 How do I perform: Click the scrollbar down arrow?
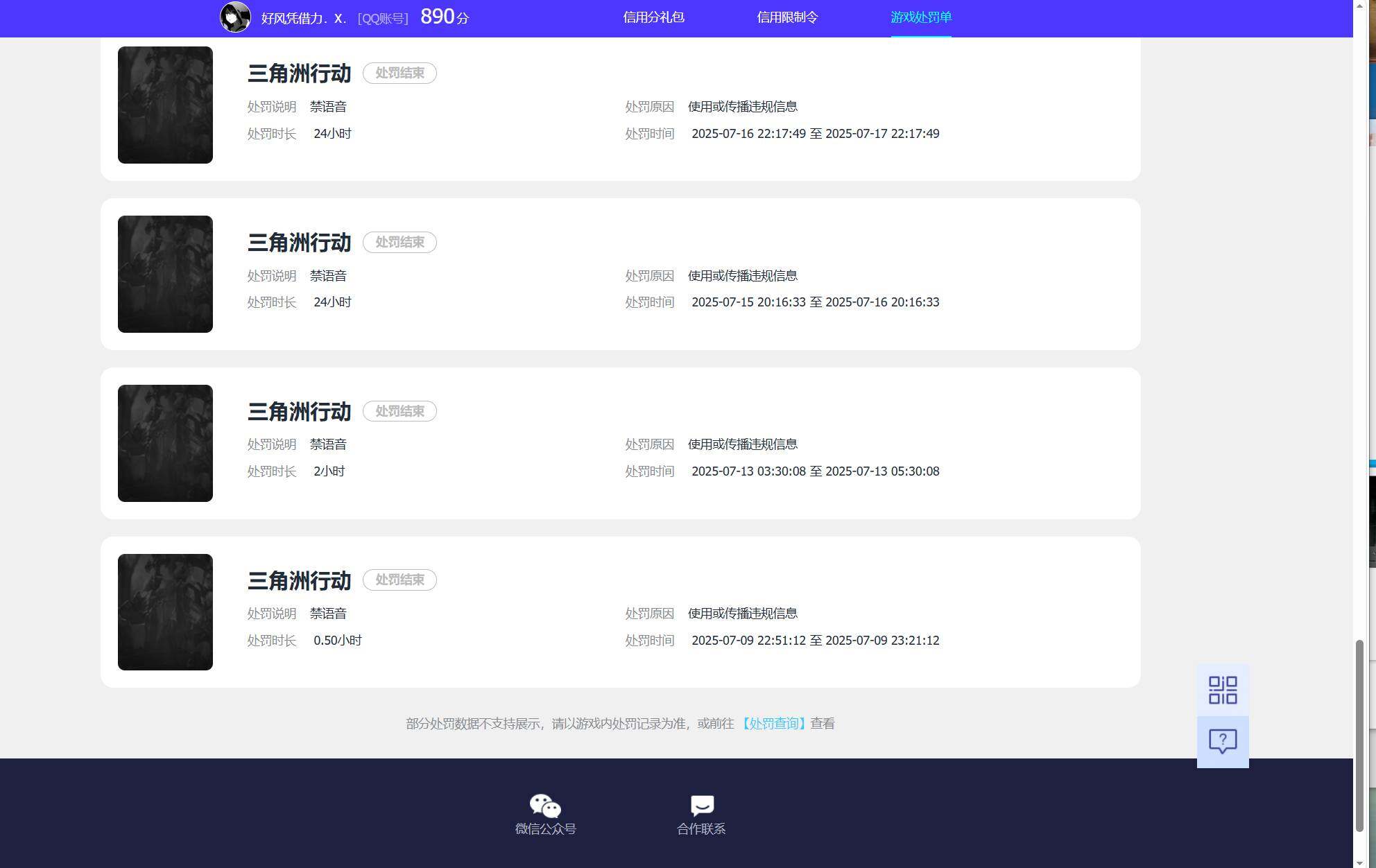tap(1359, 862)
